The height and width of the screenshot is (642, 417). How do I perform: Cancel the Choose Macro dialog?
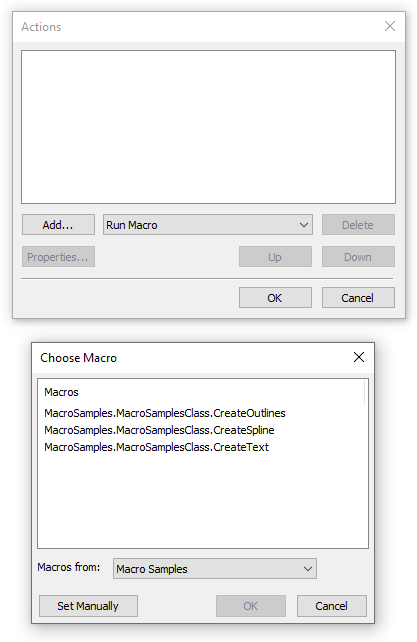click(331, 606)
